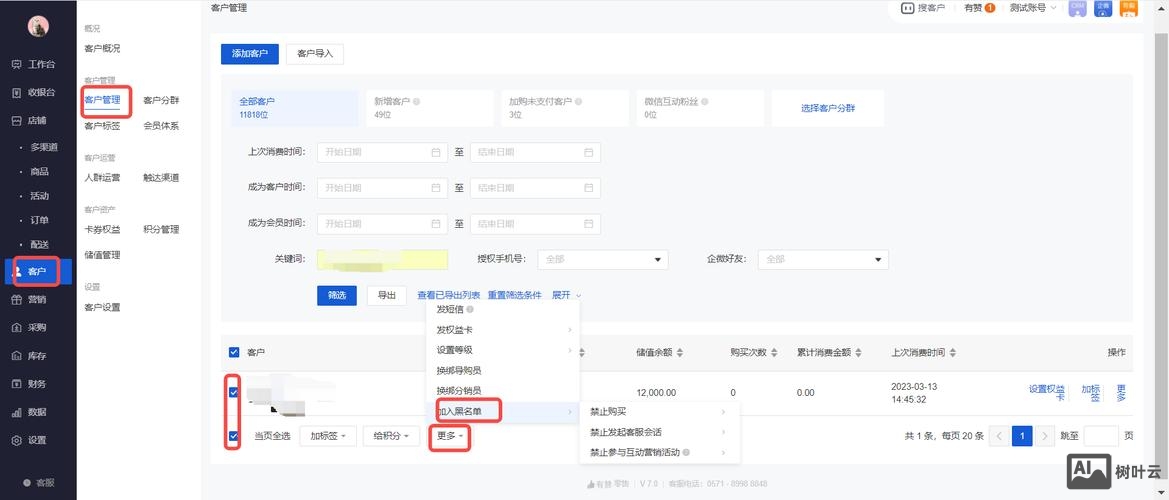
Task: Open 收银台 in the left sidebar
Action: pyautogui.click(x=34, y=92)
